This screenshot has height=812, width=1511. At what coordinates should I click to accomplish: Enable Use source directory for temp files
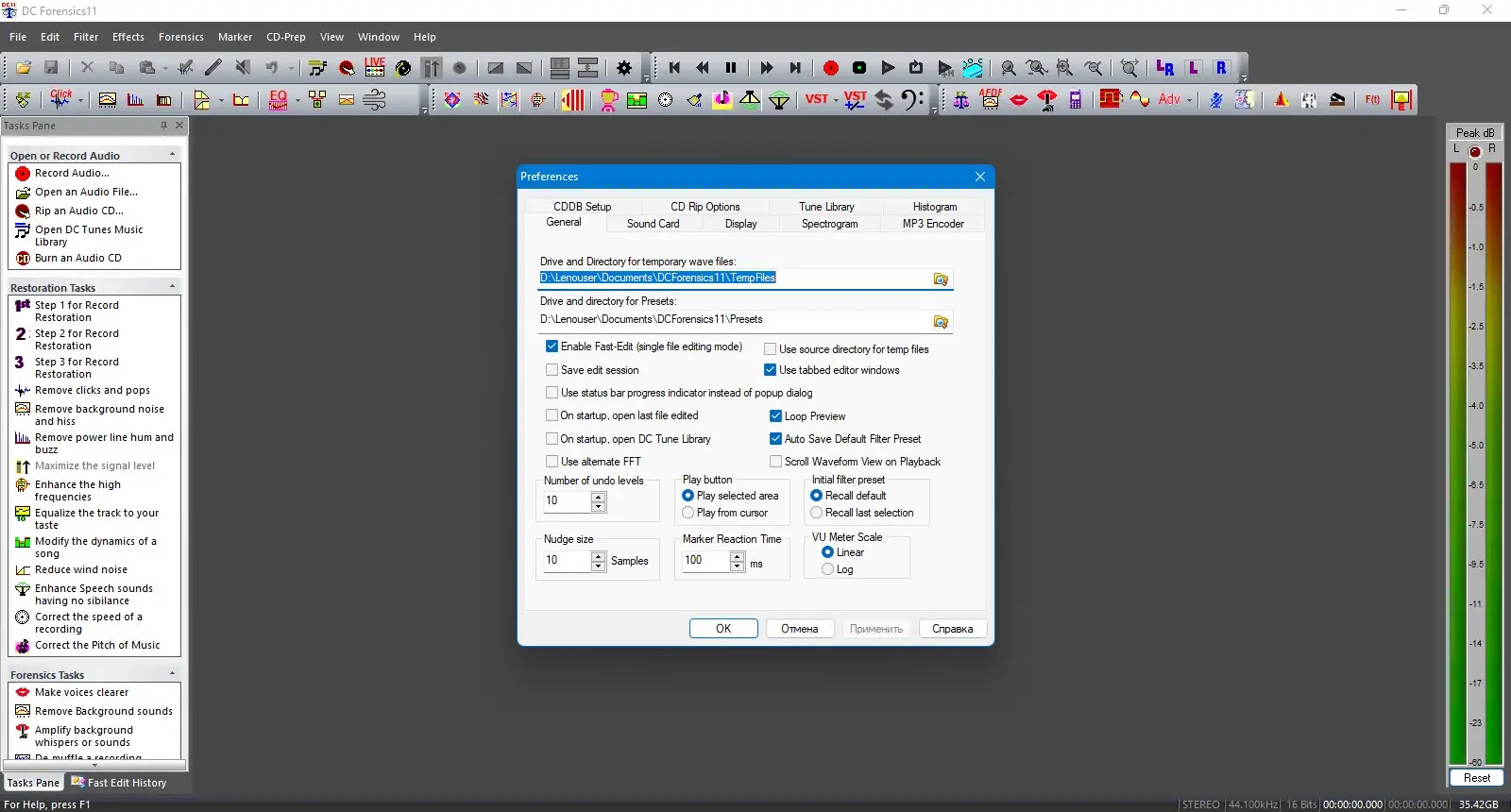click(x=771, y=349)
